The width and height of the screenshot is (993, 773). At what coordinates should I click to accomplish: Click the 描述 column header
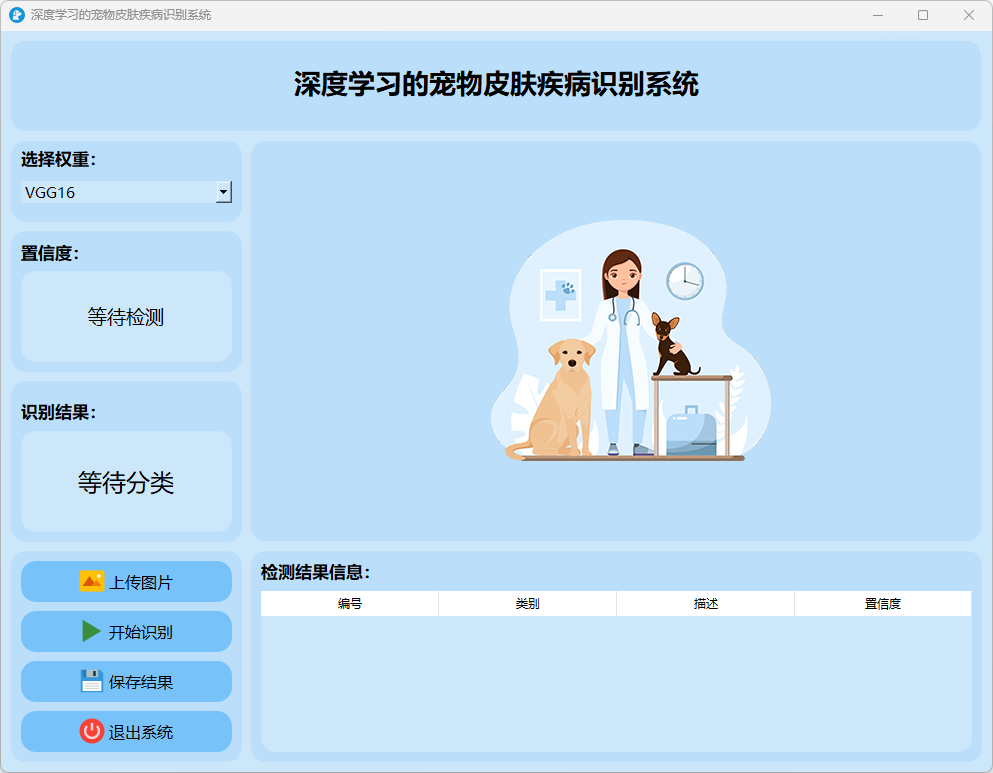tap(705, 603)
